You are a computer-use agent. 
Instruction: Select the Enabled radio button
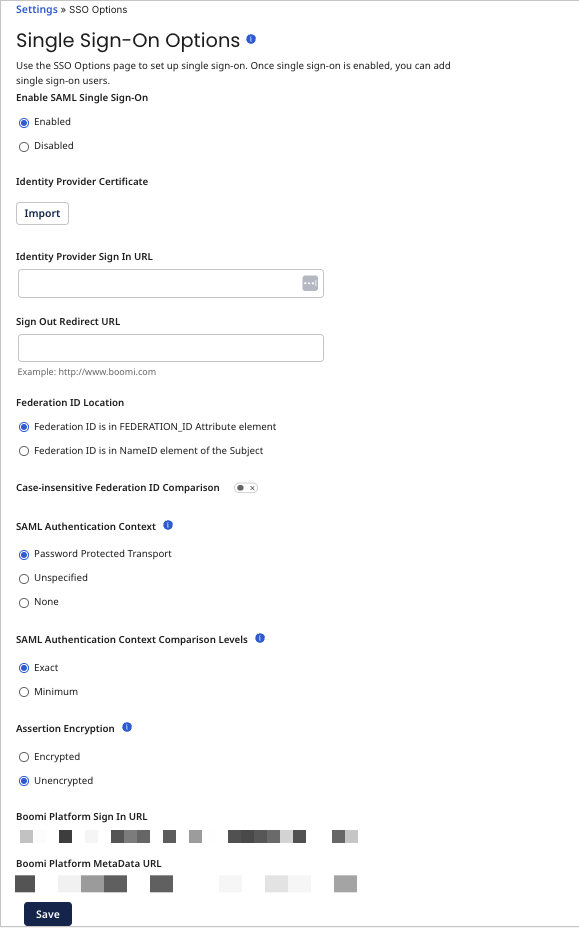coord(23,121)
